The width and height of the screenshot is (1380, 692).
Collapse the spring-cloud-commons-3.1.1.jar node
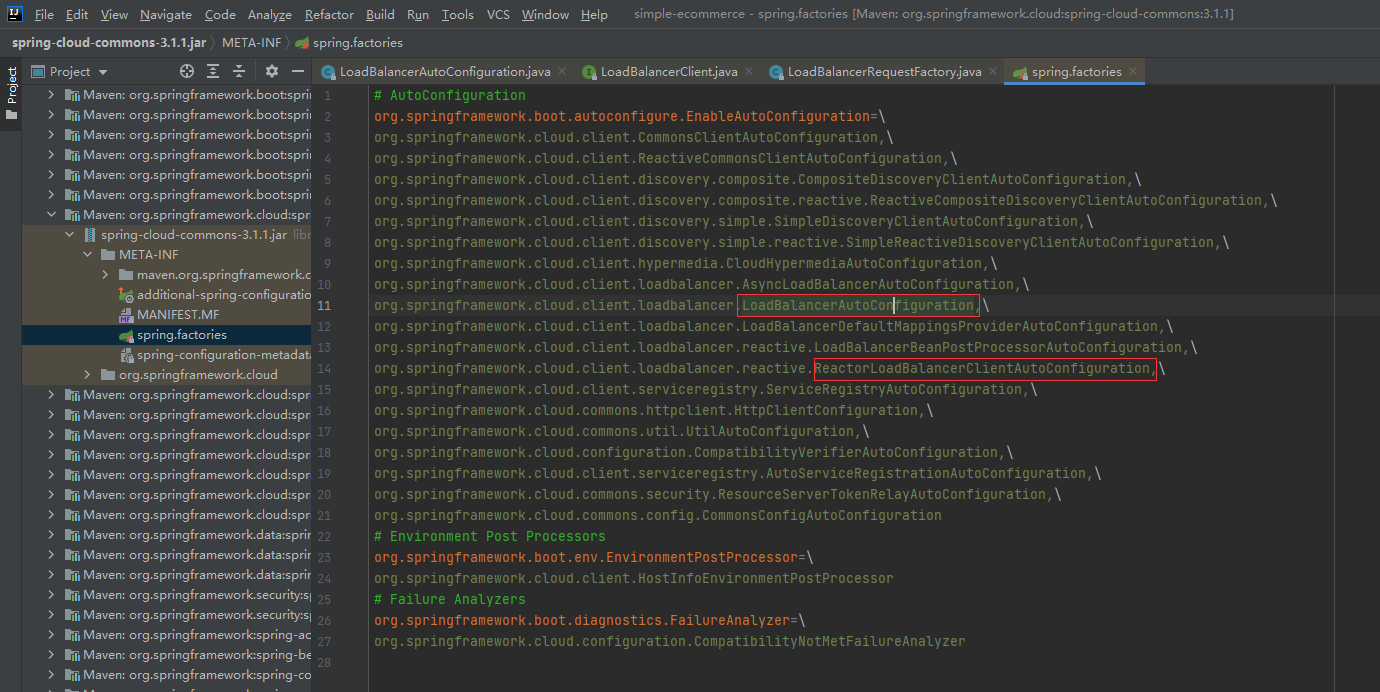click(70, 235)
